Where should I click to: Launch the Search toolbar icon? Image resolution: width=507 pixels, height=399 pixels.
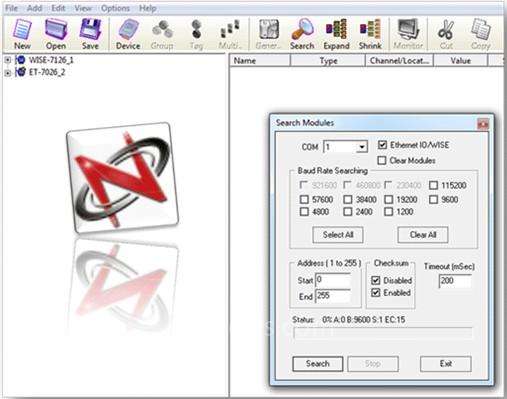302,34
